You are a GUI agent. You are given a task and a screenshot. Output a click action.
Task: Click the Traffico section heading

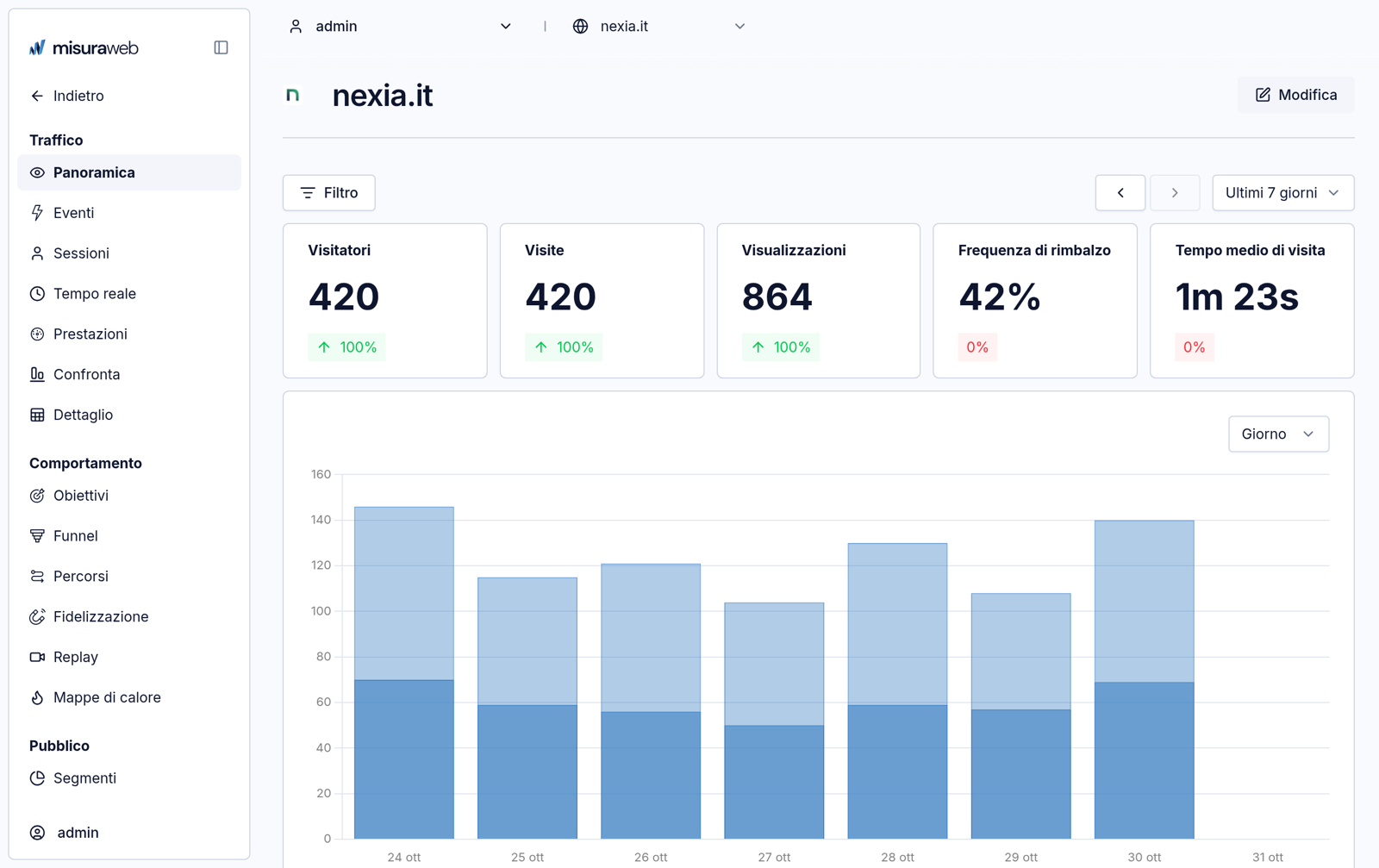pos(56,141)
